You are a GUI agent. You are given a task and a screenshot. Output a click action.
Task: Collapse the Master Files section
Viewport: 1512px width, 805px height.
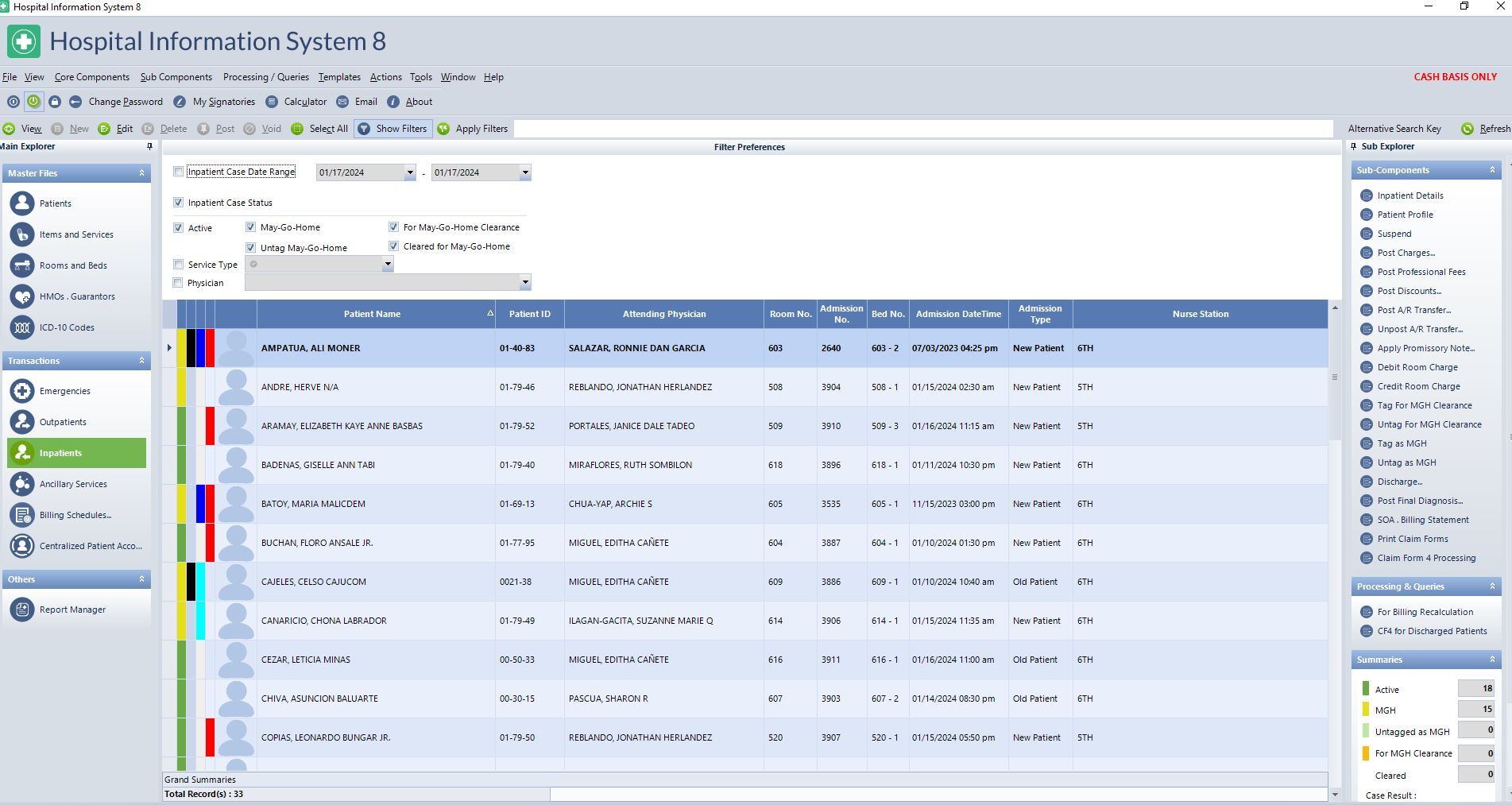coord(142,173)
